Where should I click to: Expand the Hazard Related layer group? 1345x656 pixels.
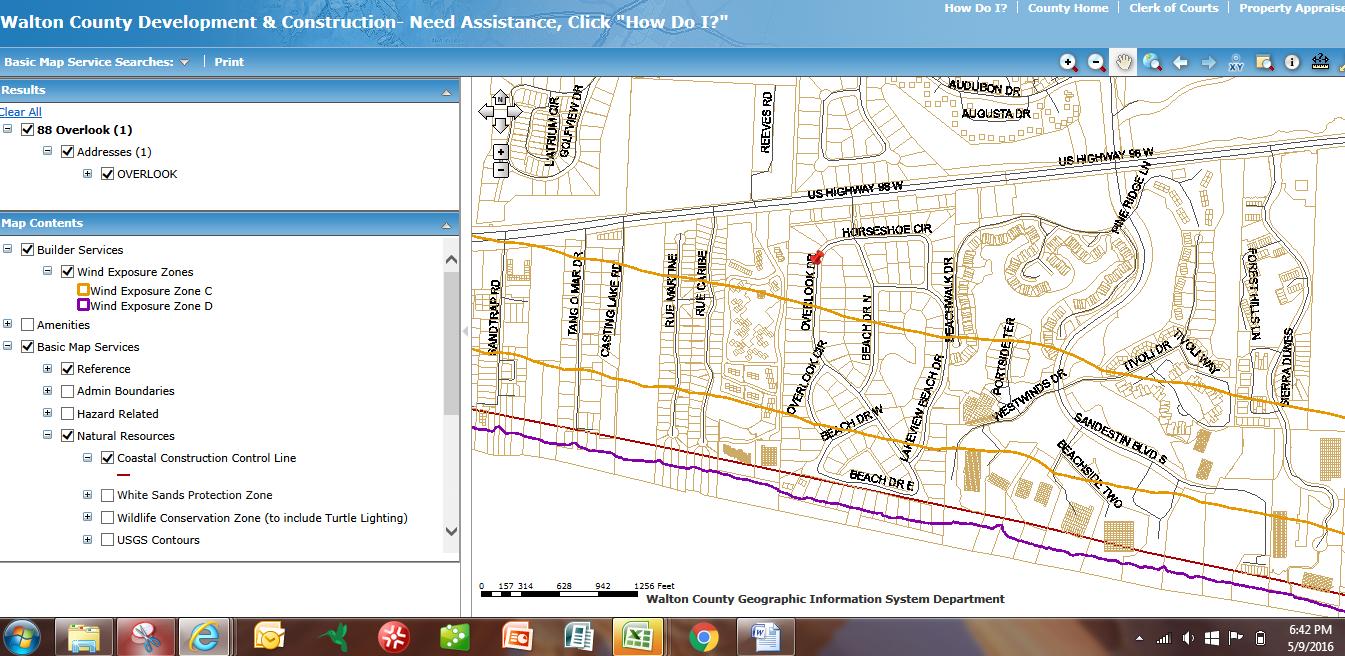(x=47, y=413)
